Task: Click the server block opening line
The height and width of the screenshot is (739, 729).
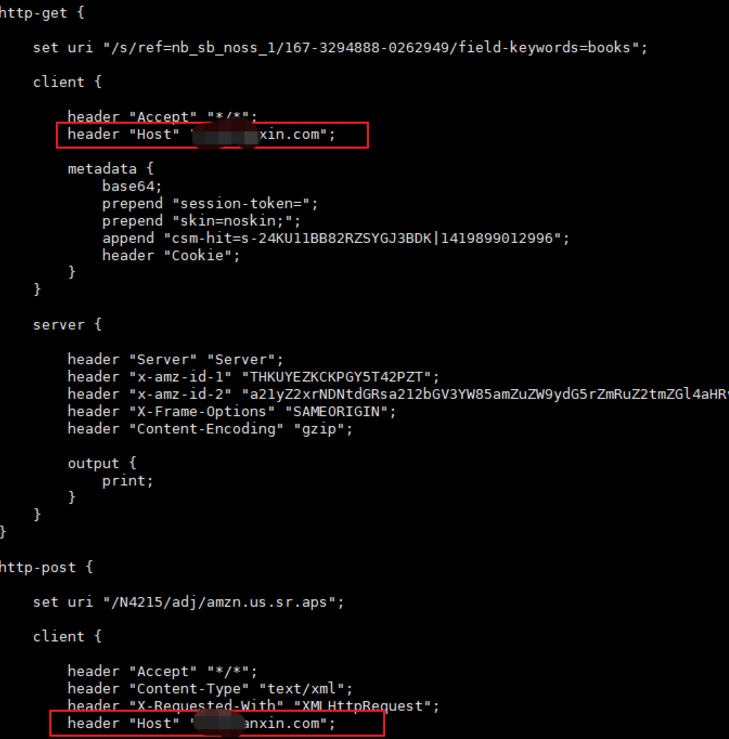Action: coord(67,325)
